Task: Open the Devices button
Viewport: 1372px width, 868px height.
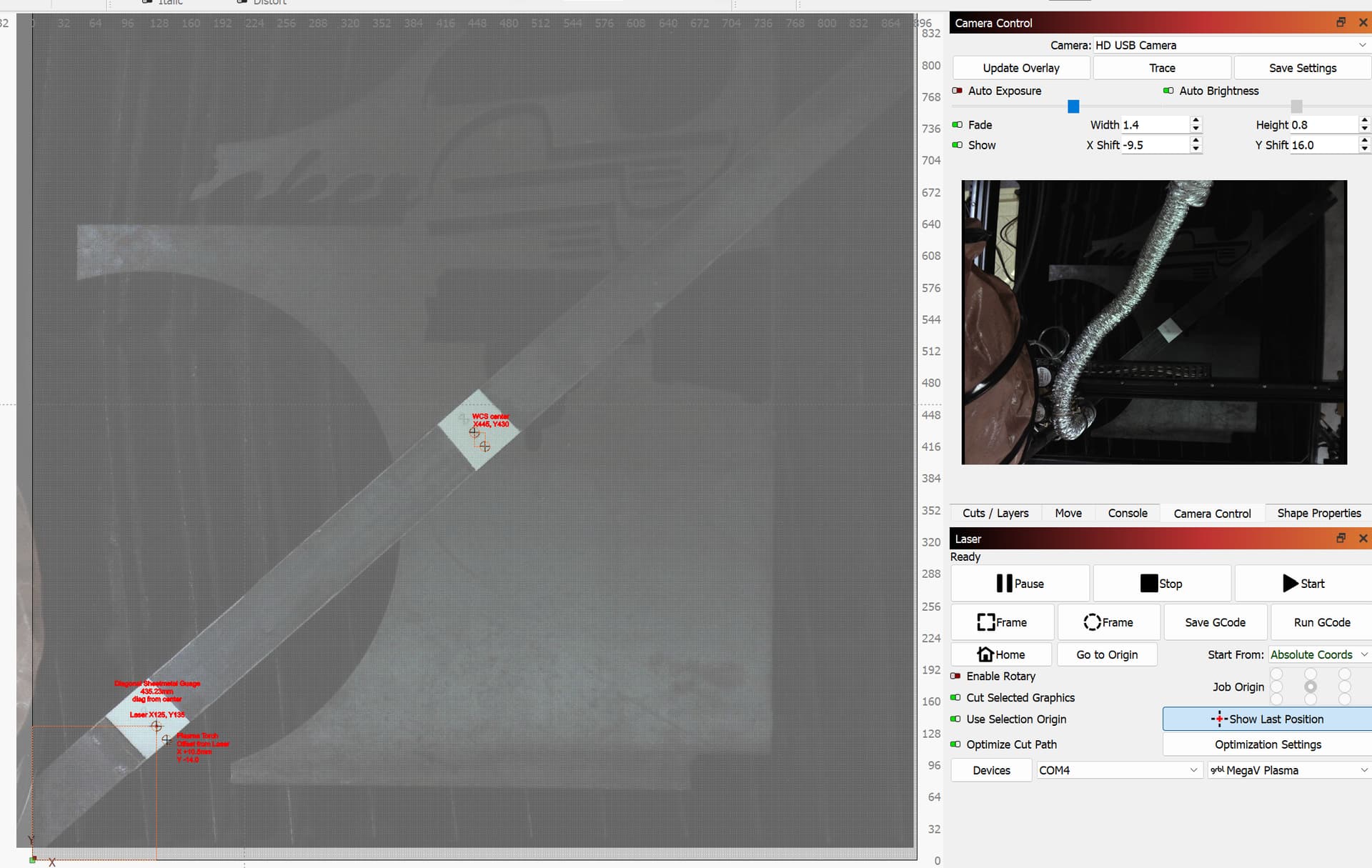Action: point(991,769)
